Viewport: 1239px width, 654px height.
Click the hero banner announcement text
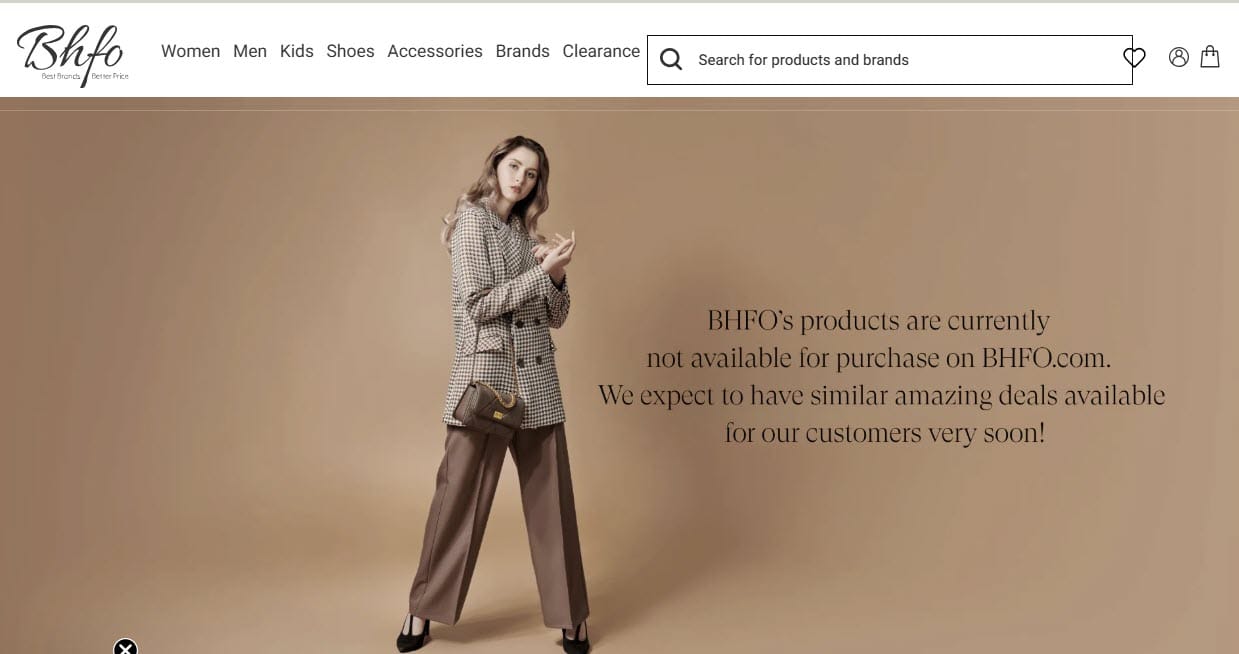[881, 377]
